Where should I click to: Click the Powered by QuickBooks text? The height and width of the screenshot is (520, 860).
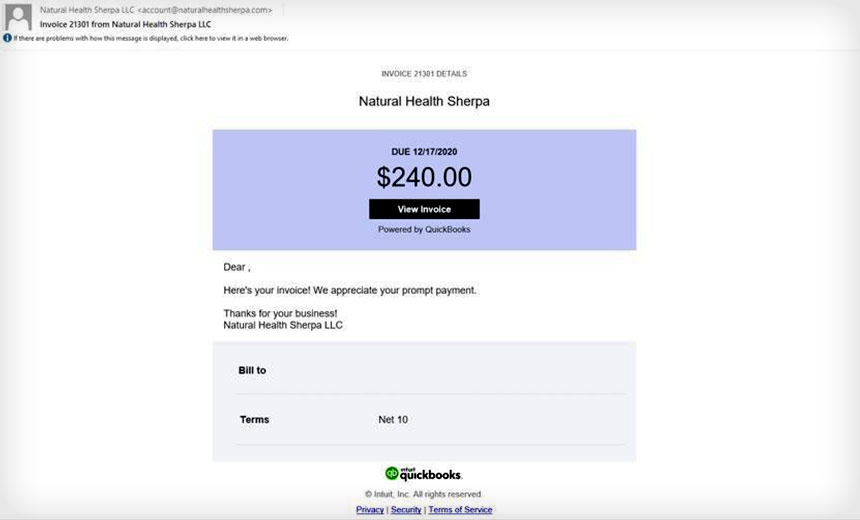coord(424,229)
